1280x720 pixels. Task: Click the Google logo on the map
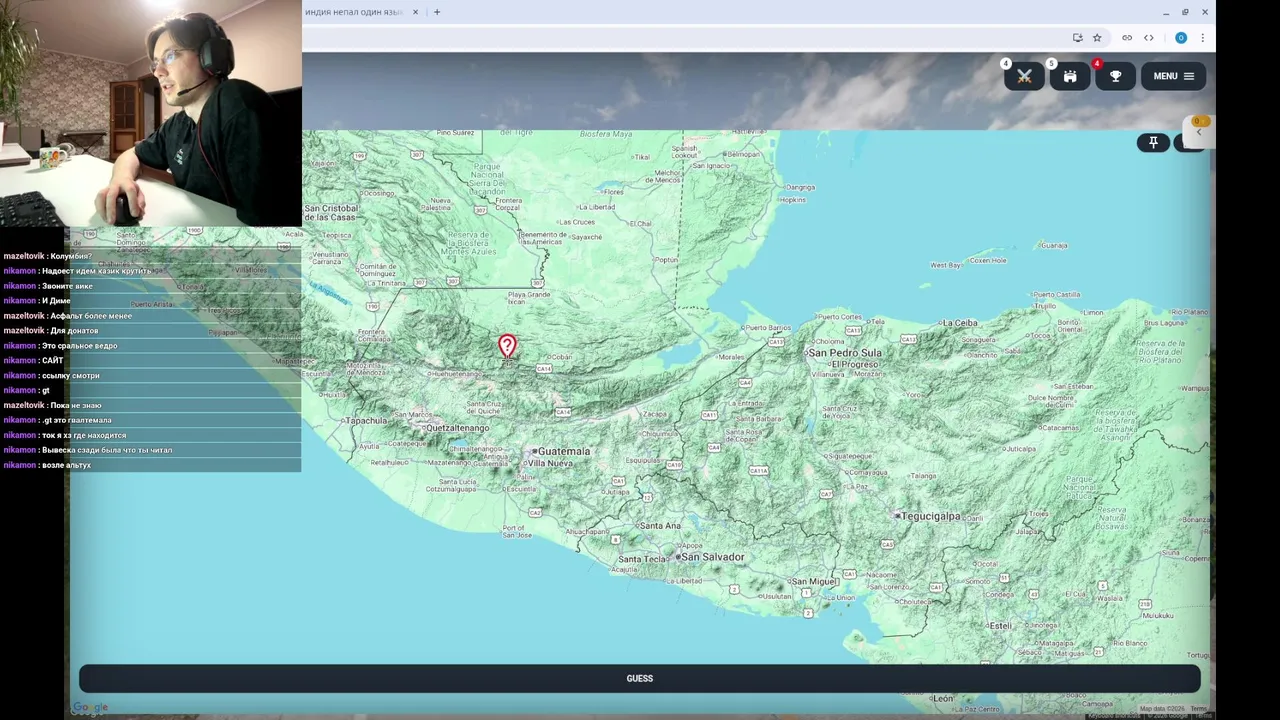90,708
